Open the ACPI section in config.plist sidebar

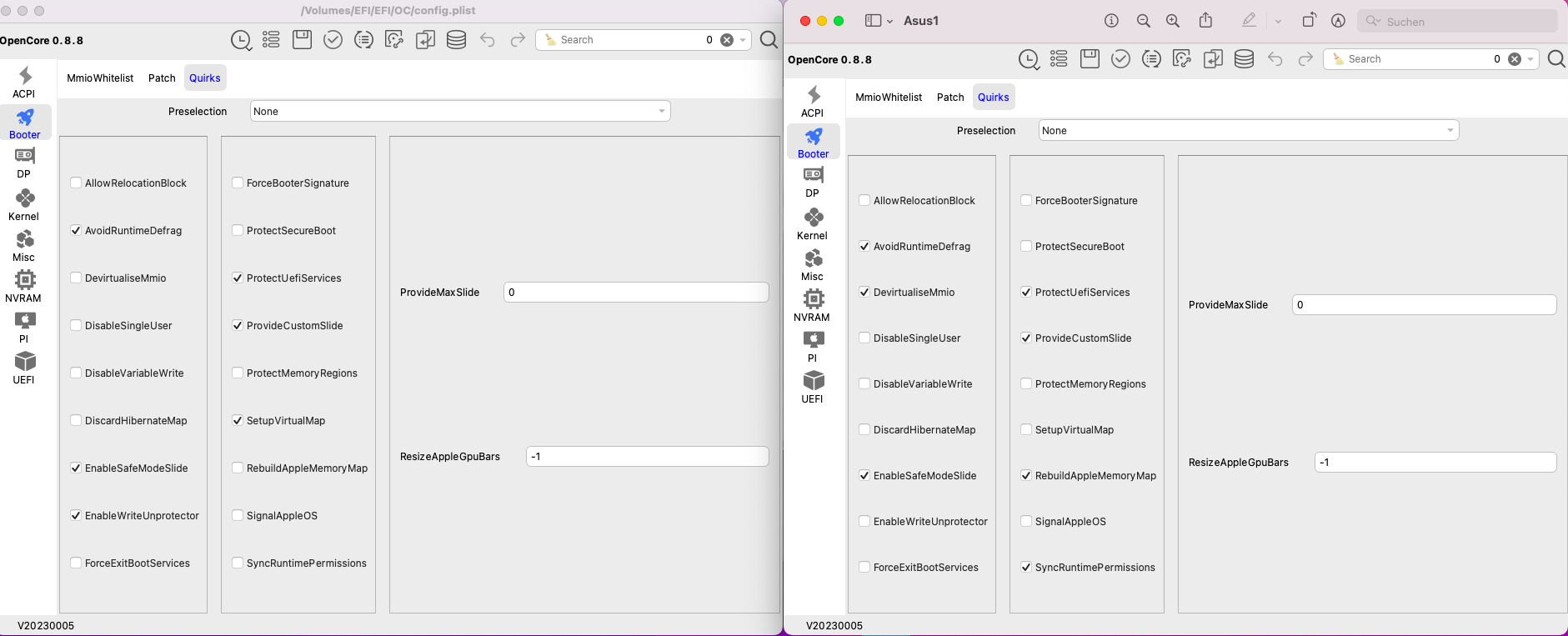pos(24,83)
